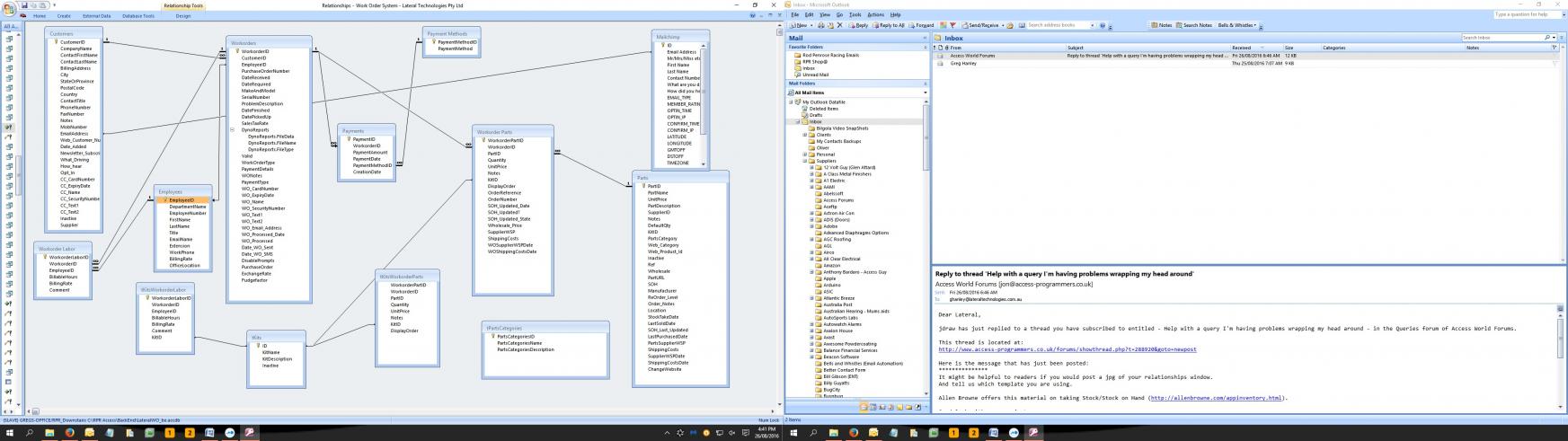Open Database Tools tab in Access

click(137, 15)
